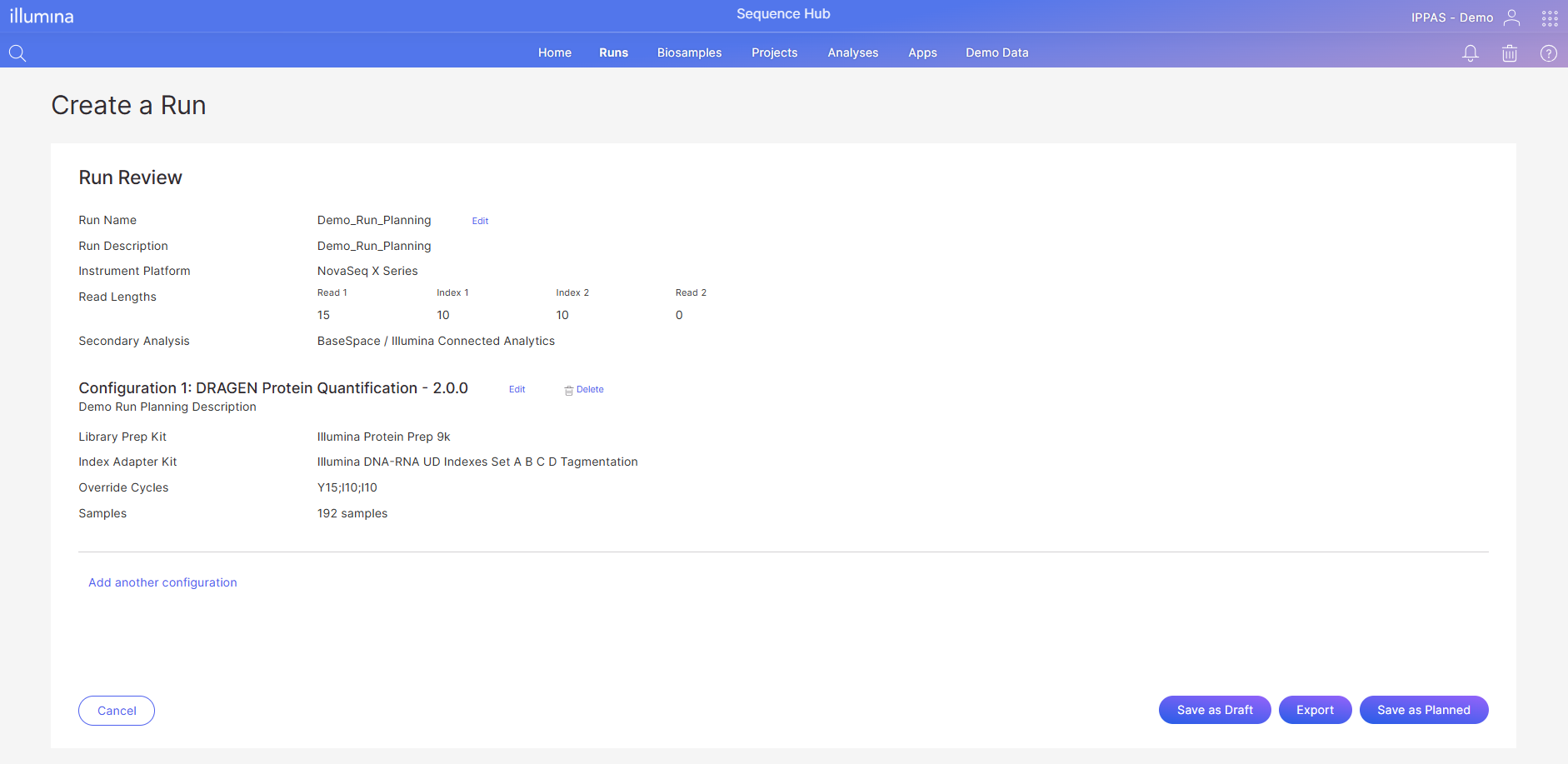Open the Demo Data tab

[996, 52]
